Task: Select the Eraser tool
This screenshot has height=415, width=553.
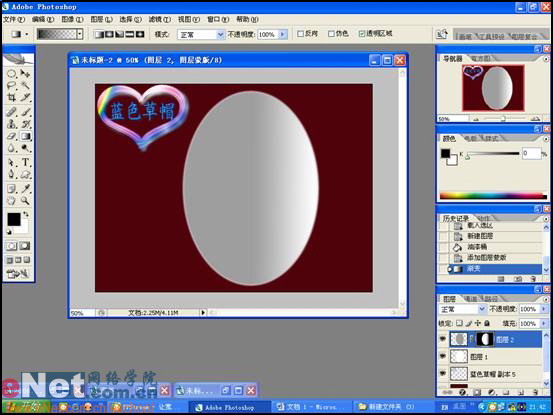Action: coord(12,136)
